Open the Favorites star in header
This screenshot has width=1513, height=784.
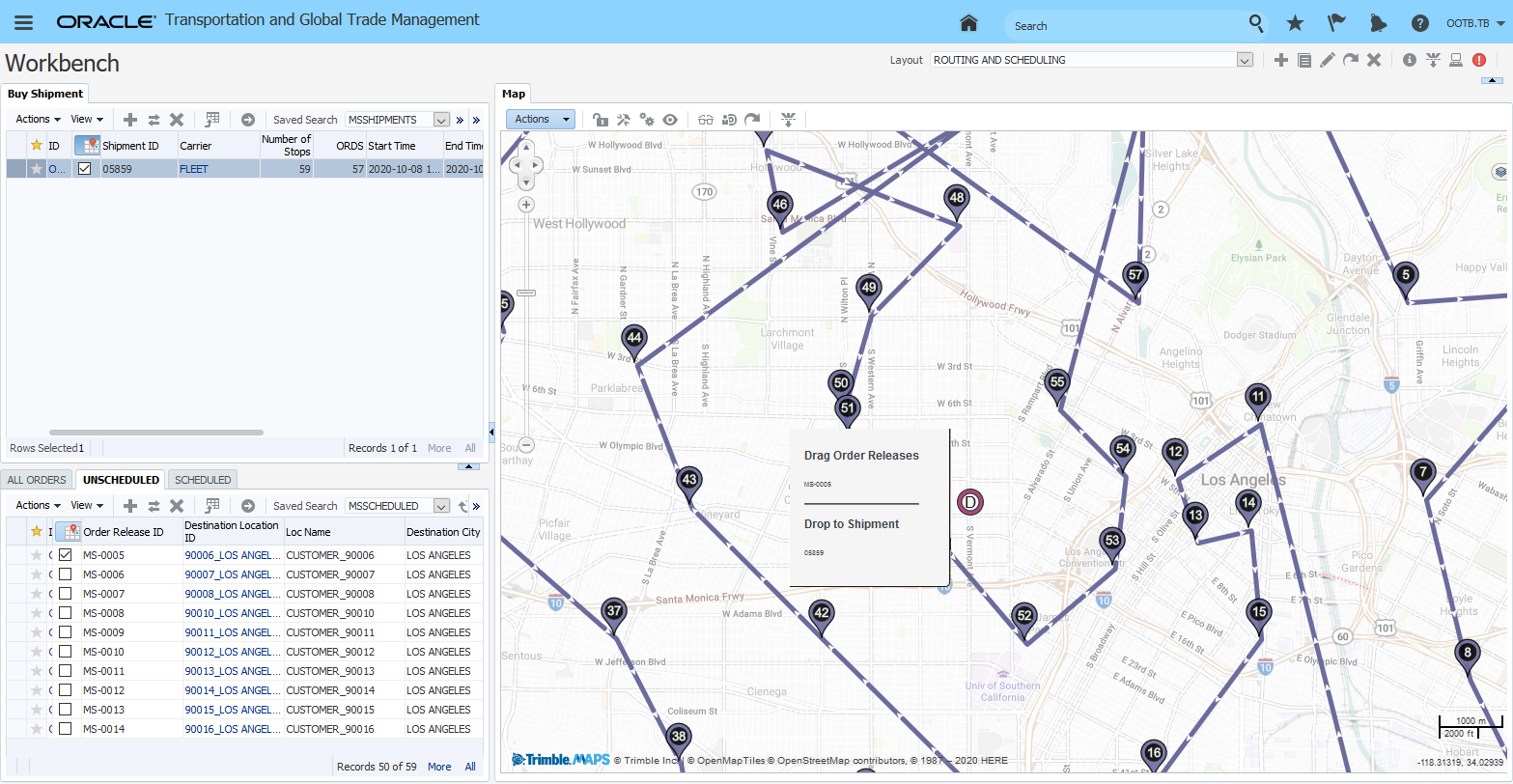point(1295,23)
